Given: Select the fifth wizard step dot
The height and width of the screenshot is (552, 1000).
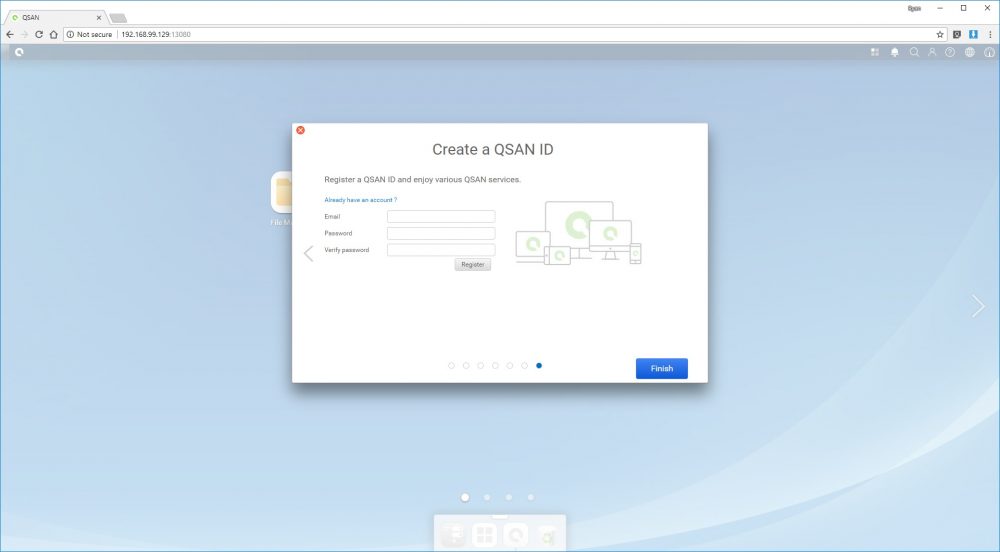Looking at the screenshot, I should point(510,366).
